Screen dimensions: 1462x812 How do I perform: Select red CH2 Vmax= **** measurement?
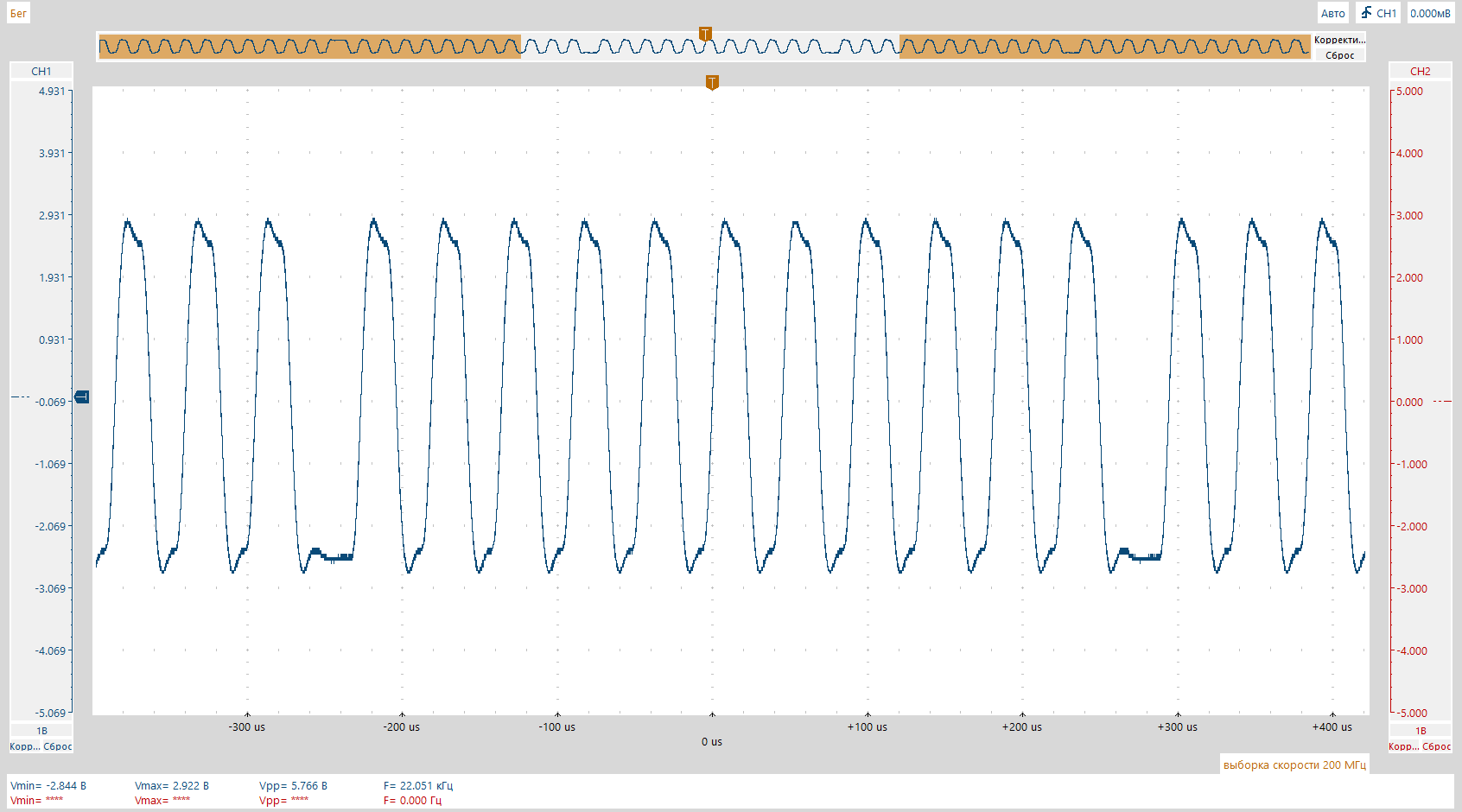[162, 800]
